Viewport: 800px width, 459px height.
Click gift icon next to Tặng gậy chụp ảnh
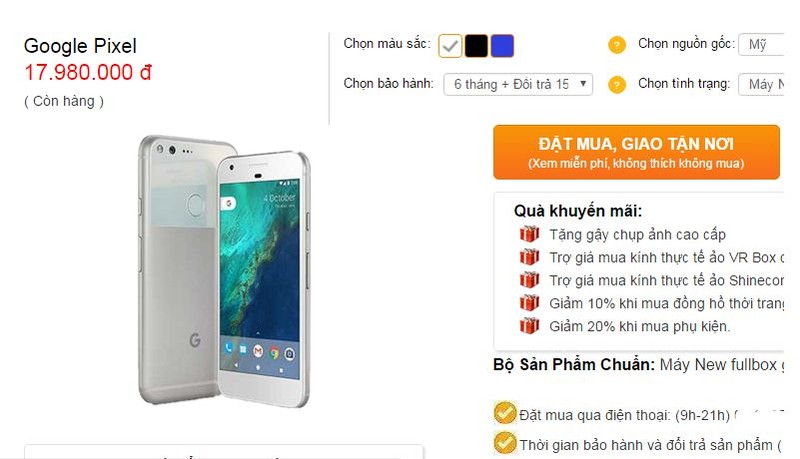pos(529,234)
